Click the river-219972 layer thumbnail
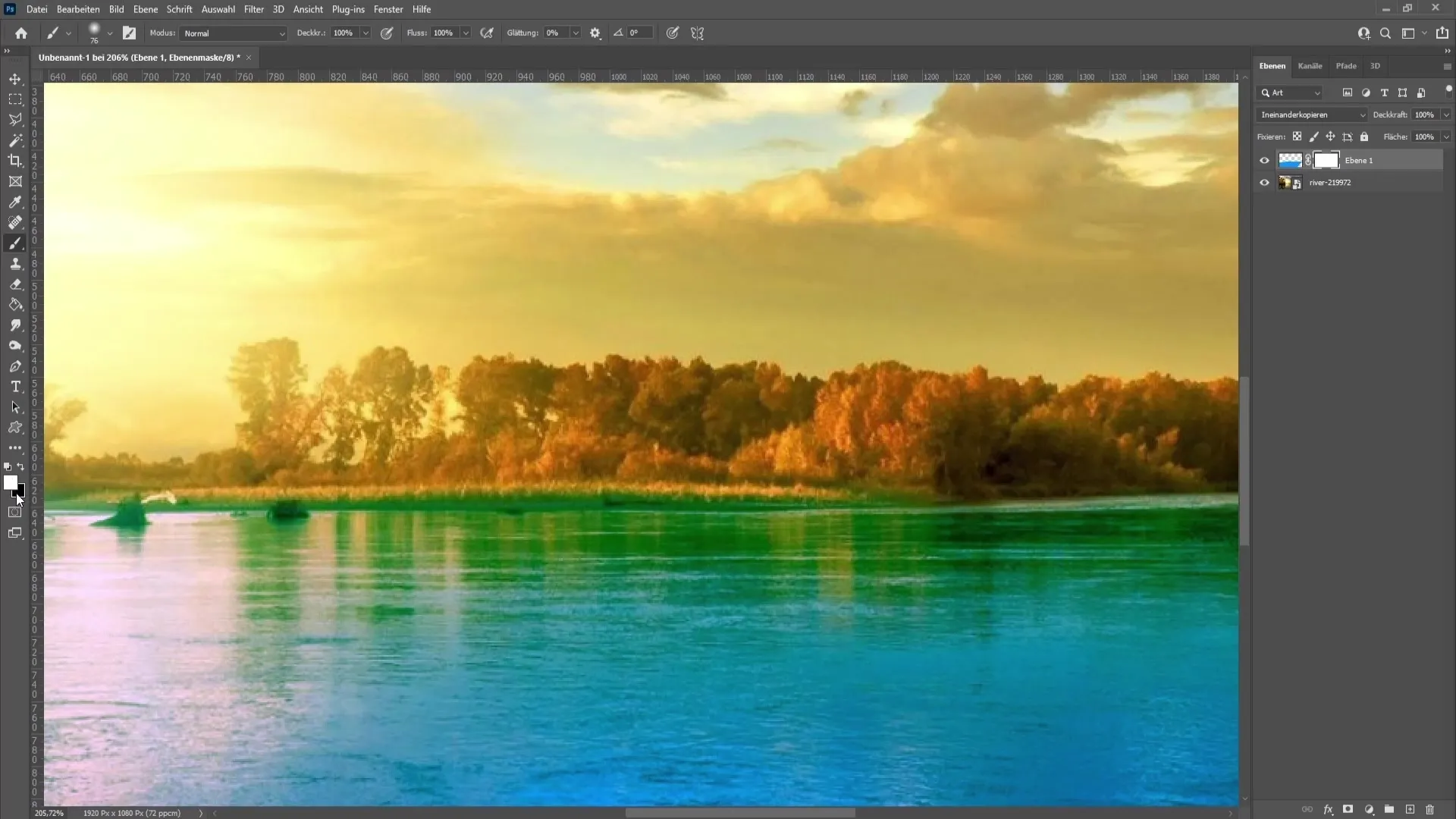The width and height of the screenshot is (1456, 819). pos(1287,182)
